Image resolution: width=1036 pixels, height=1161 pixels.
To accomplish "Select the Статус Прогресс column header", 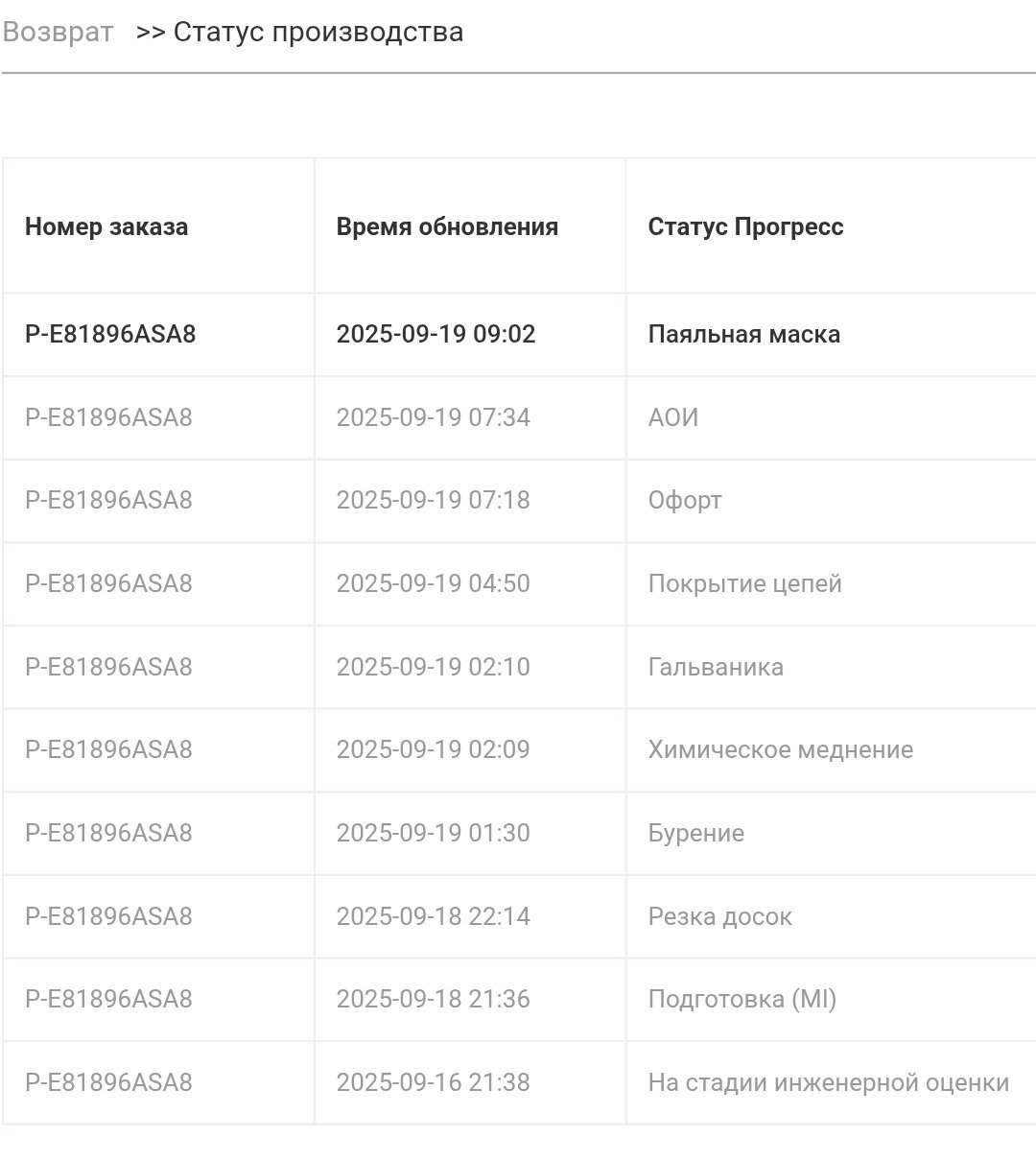I will [745, 226].
